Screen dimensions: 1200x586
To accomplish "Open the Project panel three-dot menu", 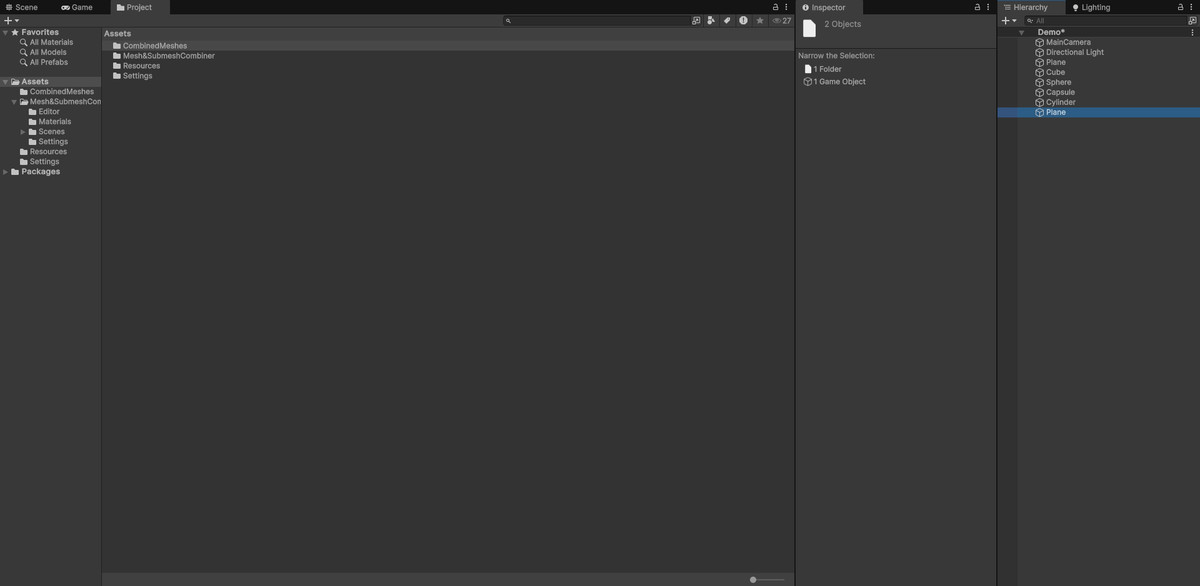I will [x=787, y=7].
